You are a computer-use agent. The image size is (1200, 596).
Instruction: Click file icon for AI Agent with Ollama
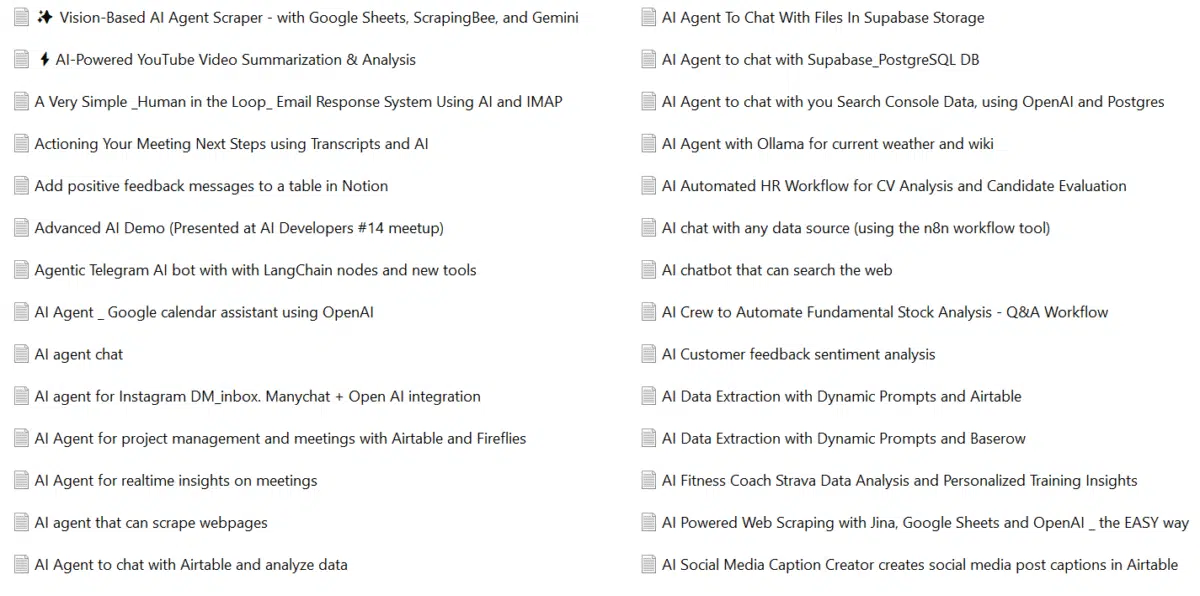(649, 144)
